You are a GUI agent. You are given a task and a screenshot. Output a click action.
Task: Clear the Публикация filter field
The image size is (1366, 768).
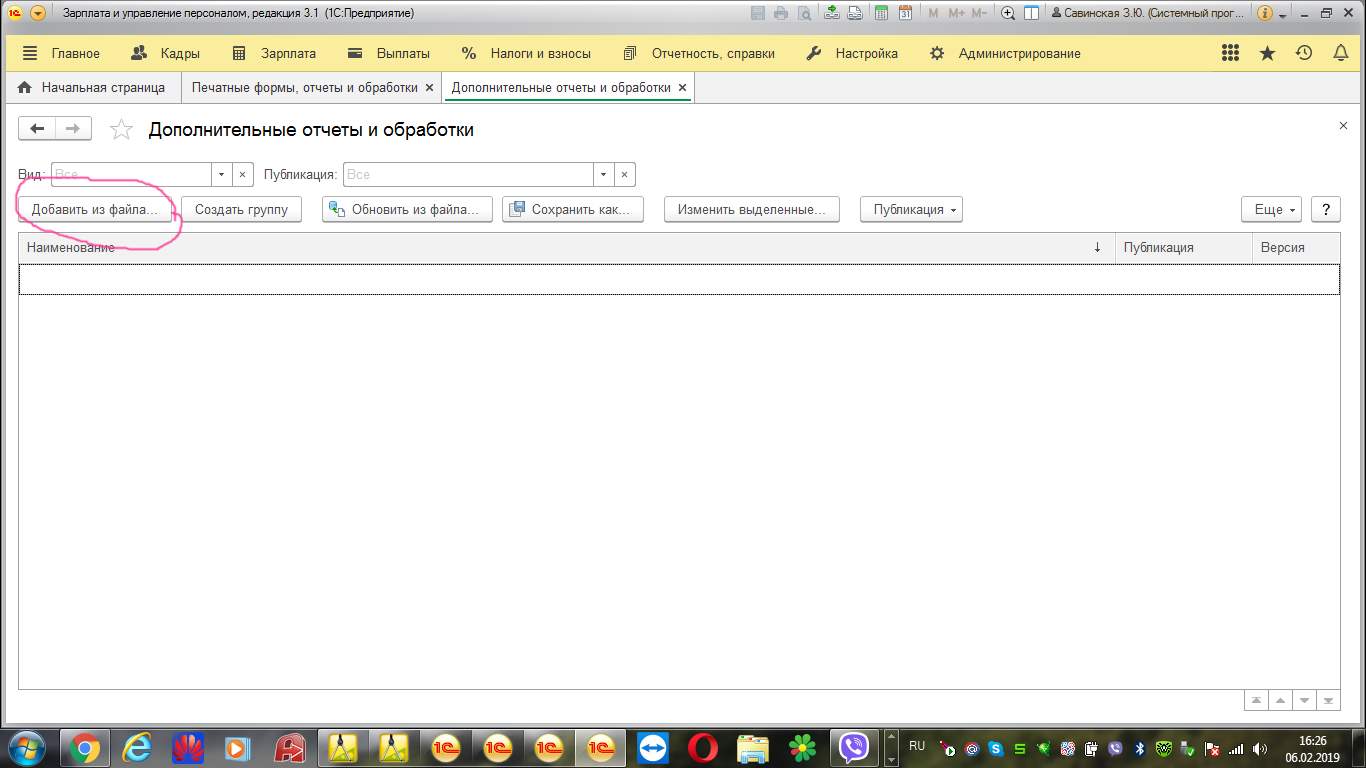point(624,174)
